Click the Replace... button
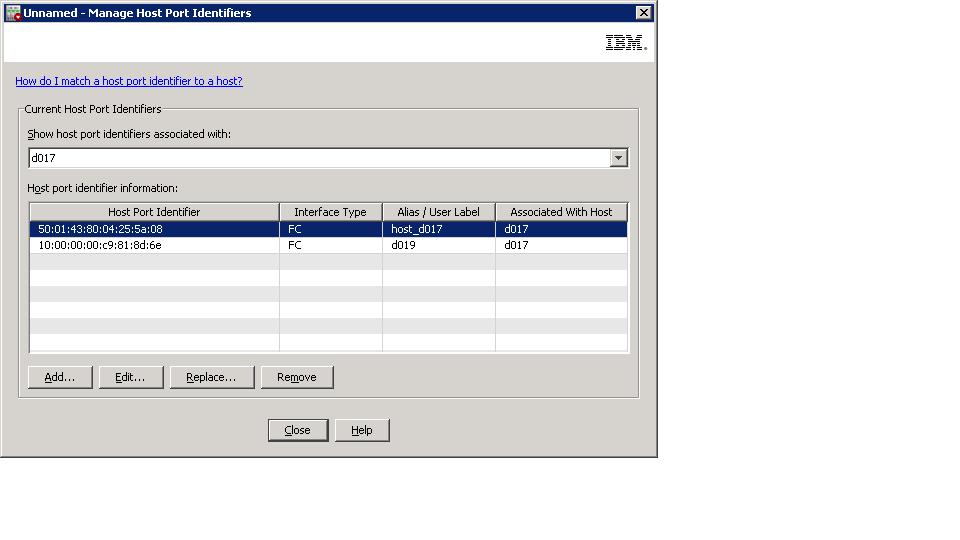The height and width of the screenshot is (540, 960). click(x=211, y=377)
